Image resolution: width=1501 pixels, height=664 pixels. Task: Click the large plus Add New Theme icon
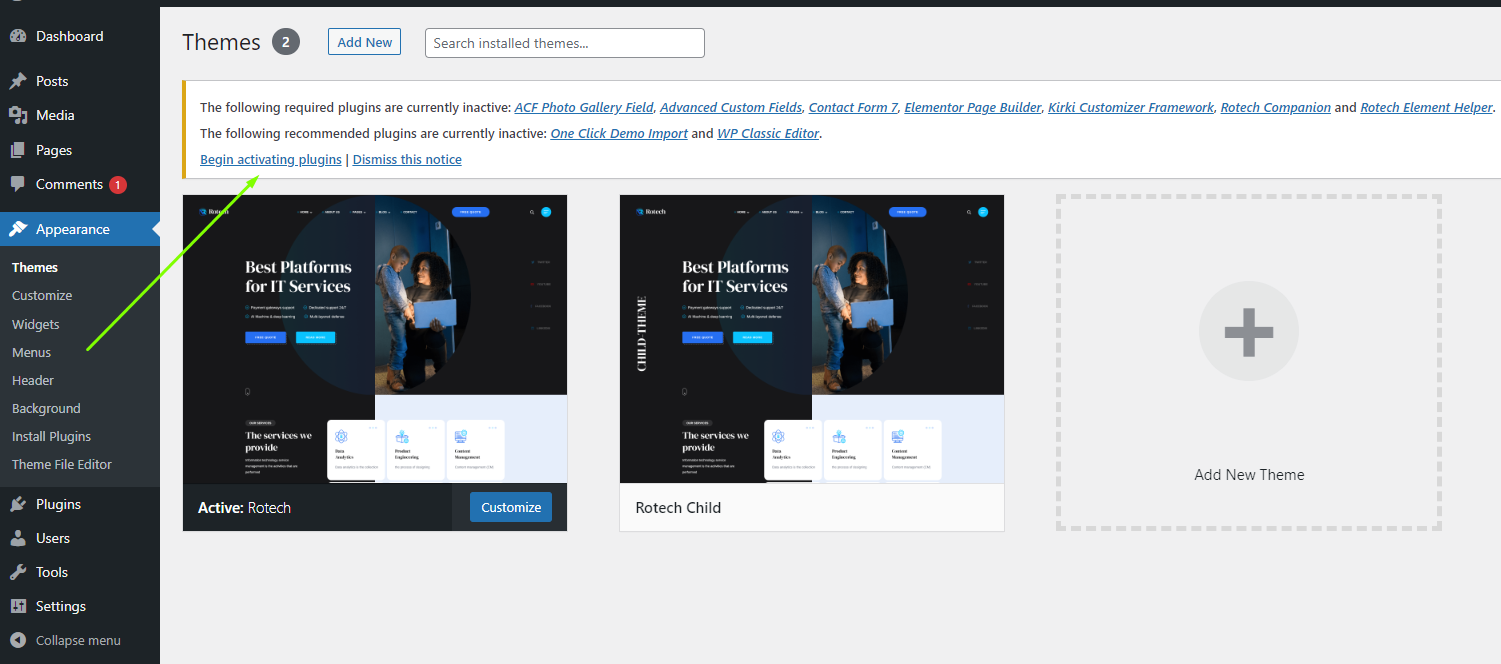click(x=1248, y=333)
